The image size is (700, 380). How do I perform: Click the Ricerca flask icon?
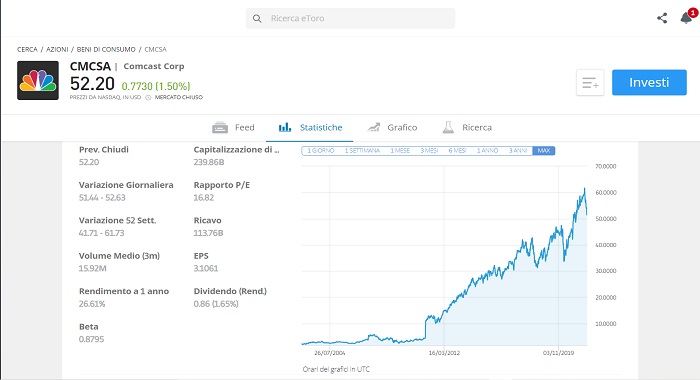point(448,127)
